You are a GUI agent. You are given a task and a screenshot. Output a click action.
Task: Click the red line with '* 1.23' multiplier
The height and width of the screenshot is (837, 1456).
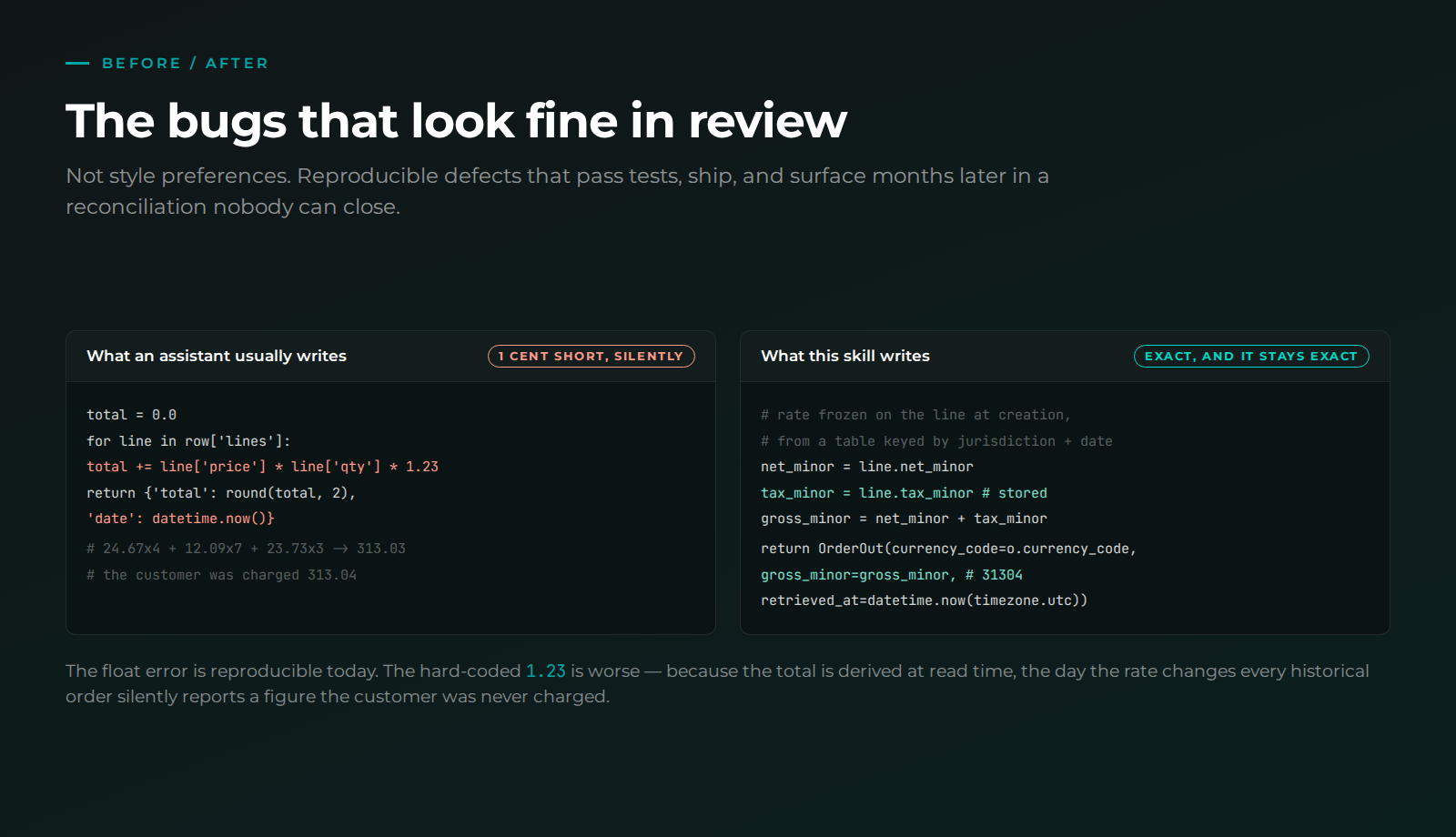tap(262, 467)
